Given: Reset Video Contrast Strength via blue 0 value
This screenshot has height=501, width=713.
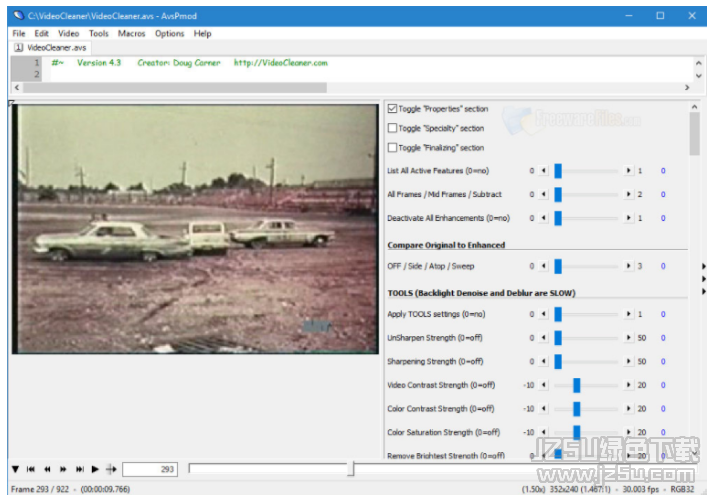Looking at the screenshot, I should tap(663, 385).
